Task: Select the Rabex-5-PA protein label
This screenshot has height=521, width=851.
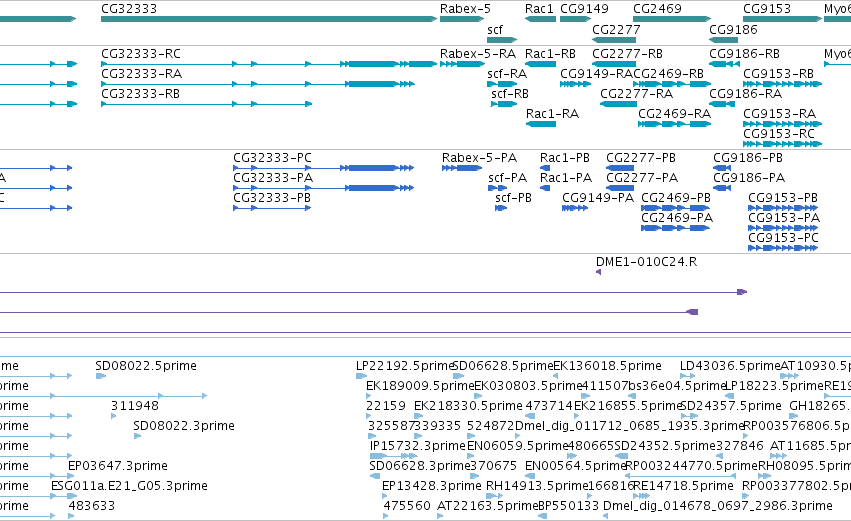Action: pyautogui.click(x=479, y=158)
